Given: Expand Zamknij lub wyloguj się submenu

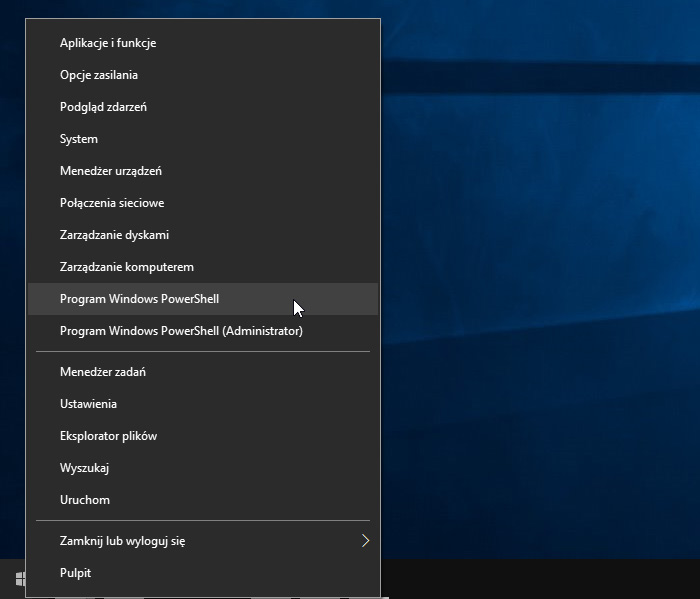Looking at the screenshot, I should [203, 541].
